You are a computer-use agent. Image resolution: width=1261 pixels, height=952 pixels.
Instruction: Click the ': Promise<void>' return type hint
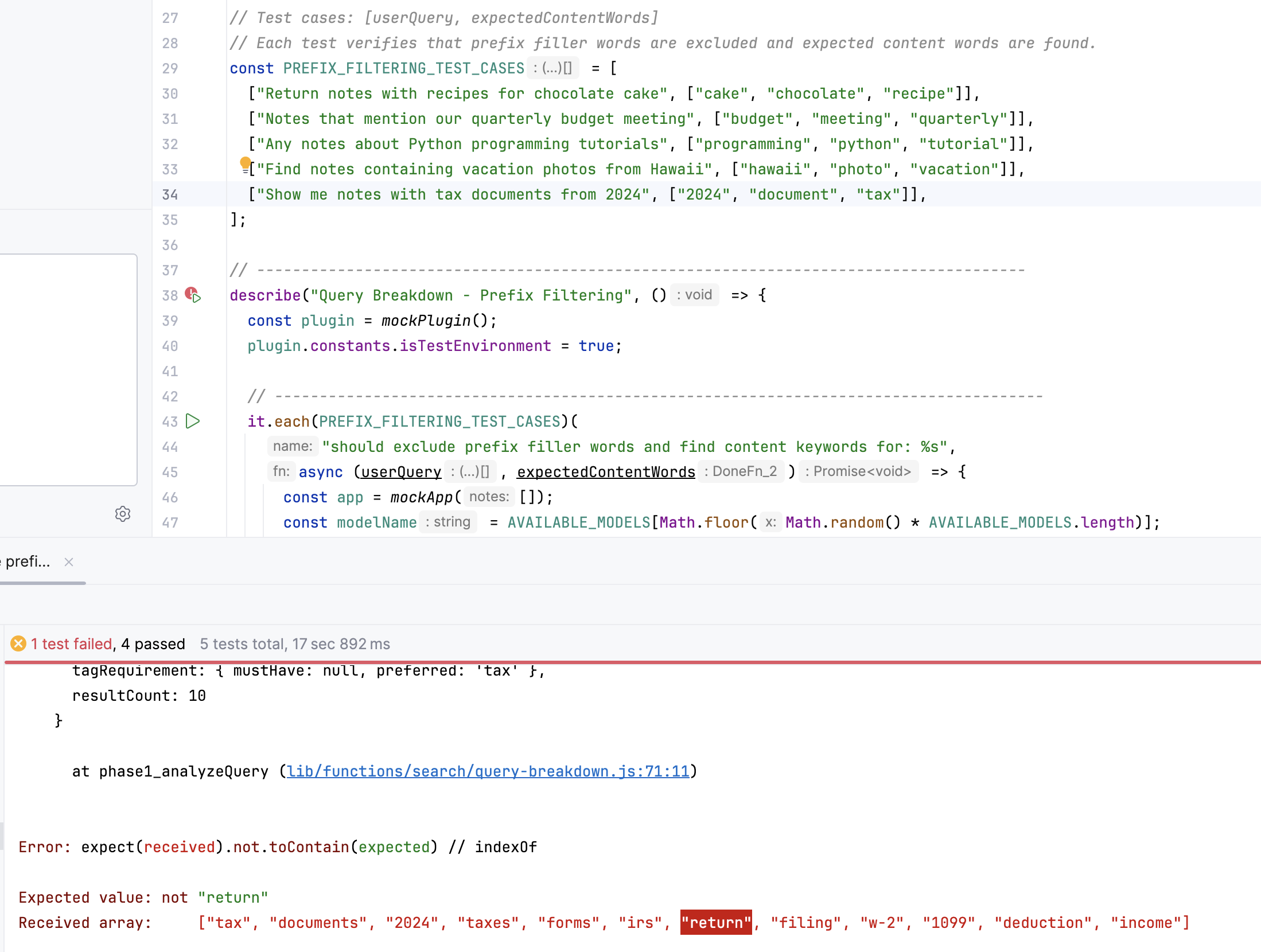[x=858, y=471]
